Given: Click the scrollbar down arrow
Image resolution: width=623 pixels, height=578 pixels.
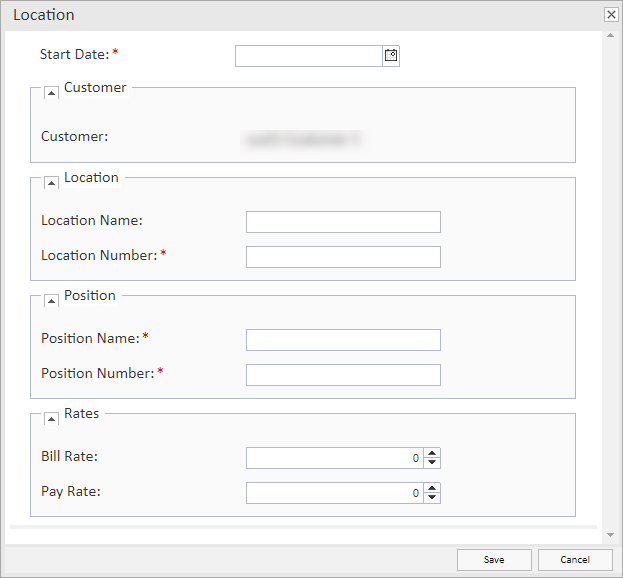Looking at the screenshot, I should pos(610,535).
